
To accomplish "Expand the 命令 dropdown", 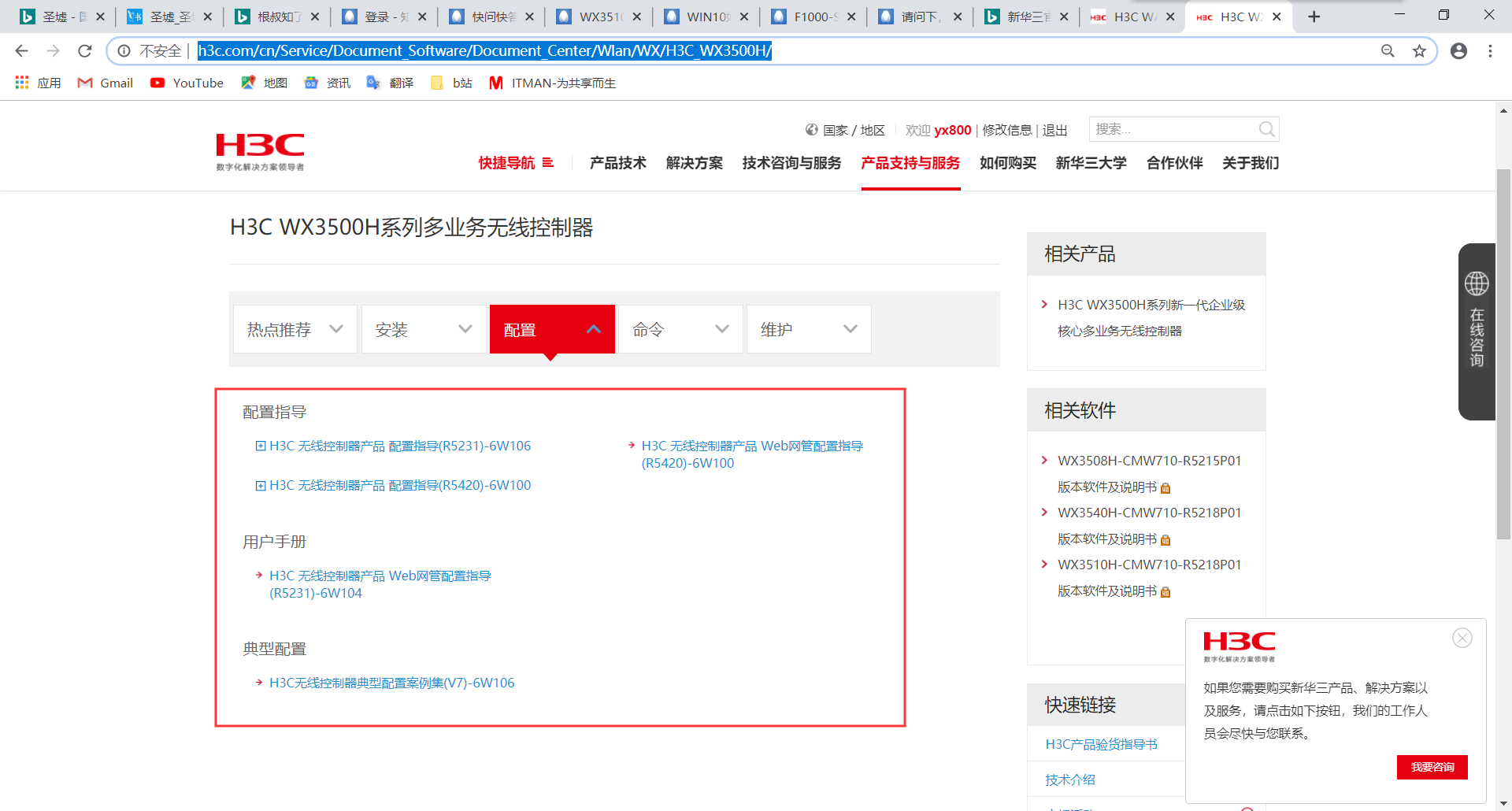I will (680, 329).
